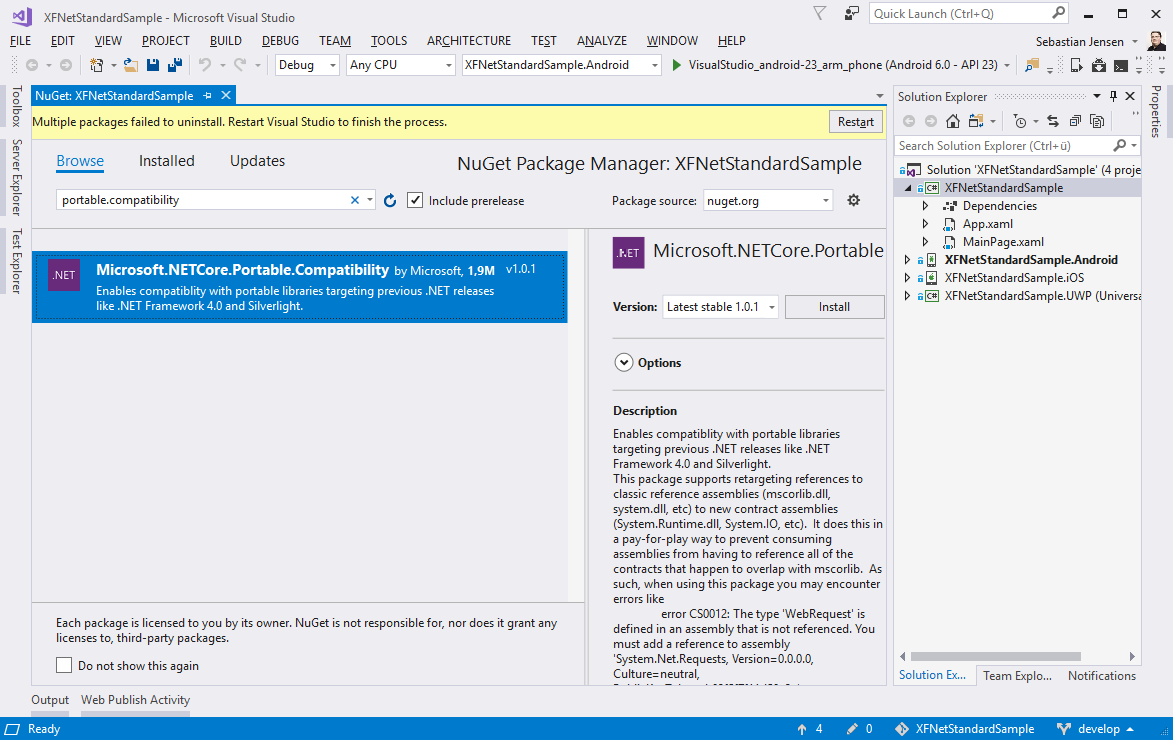
Task: Open the Package source dropdown
Action: point(768,200)
